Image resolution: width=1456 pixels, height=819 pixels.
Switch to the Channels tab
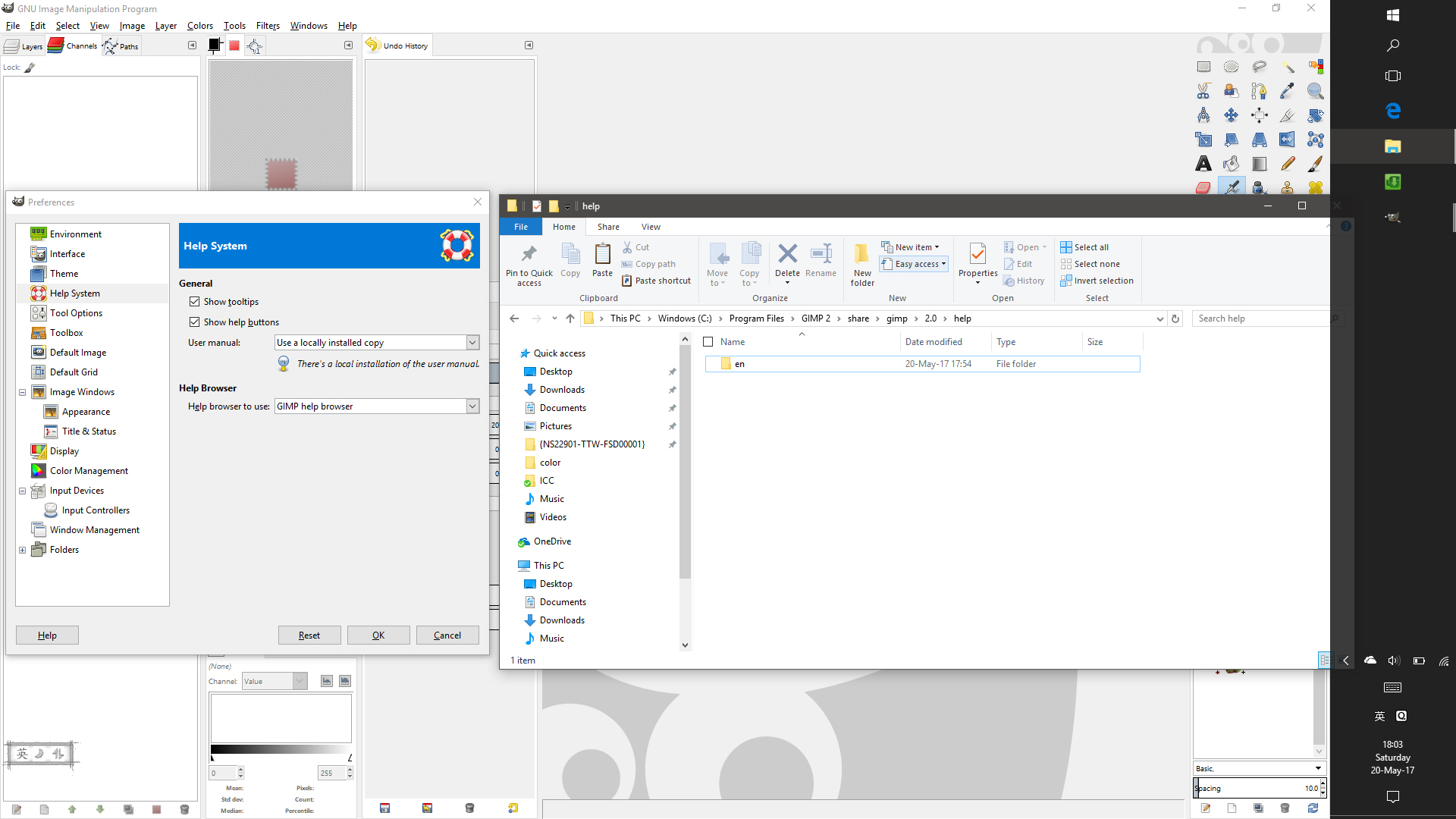73,45
